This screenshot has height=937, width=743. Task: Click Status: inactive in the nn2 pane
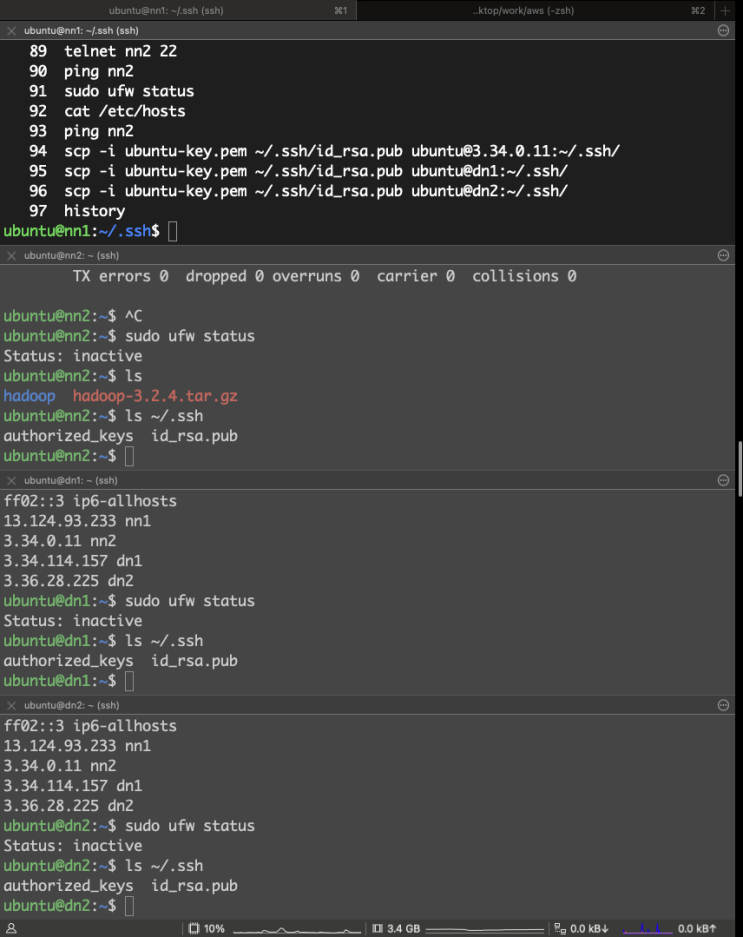pyautogui.click(x=73, y=356)
